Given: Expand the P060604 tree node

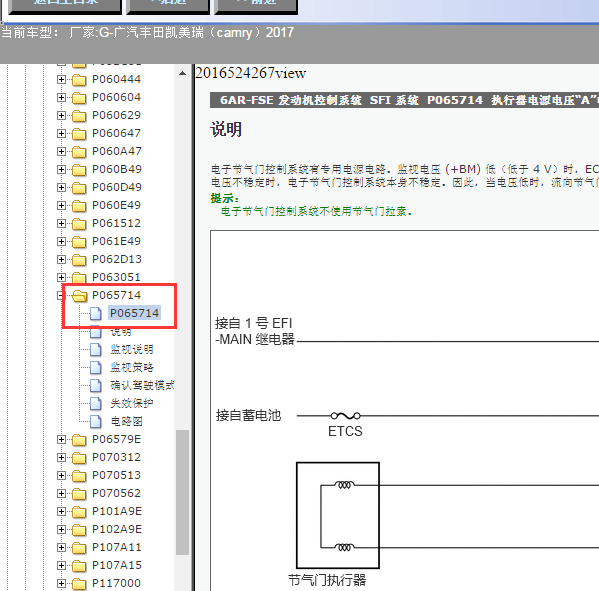Looking at the screenshot, I should 61,97.
